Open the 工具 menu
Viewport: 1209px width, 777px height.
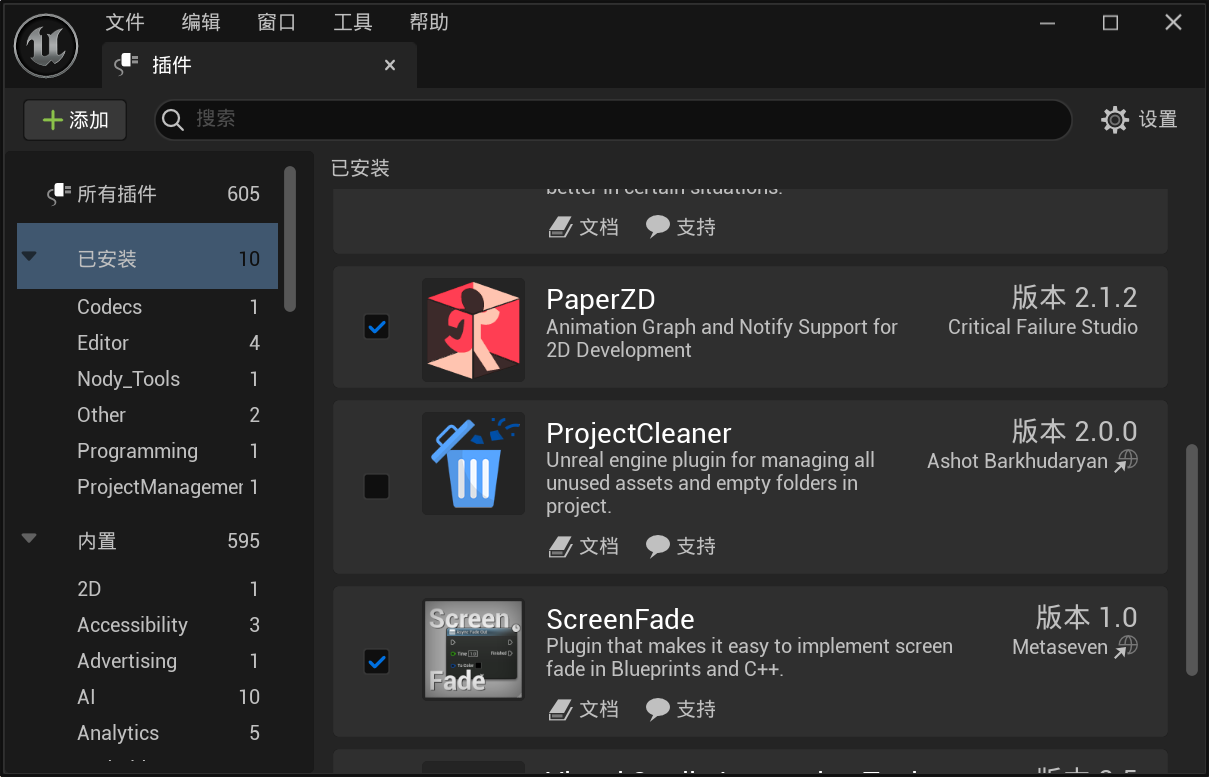[353, 22]
